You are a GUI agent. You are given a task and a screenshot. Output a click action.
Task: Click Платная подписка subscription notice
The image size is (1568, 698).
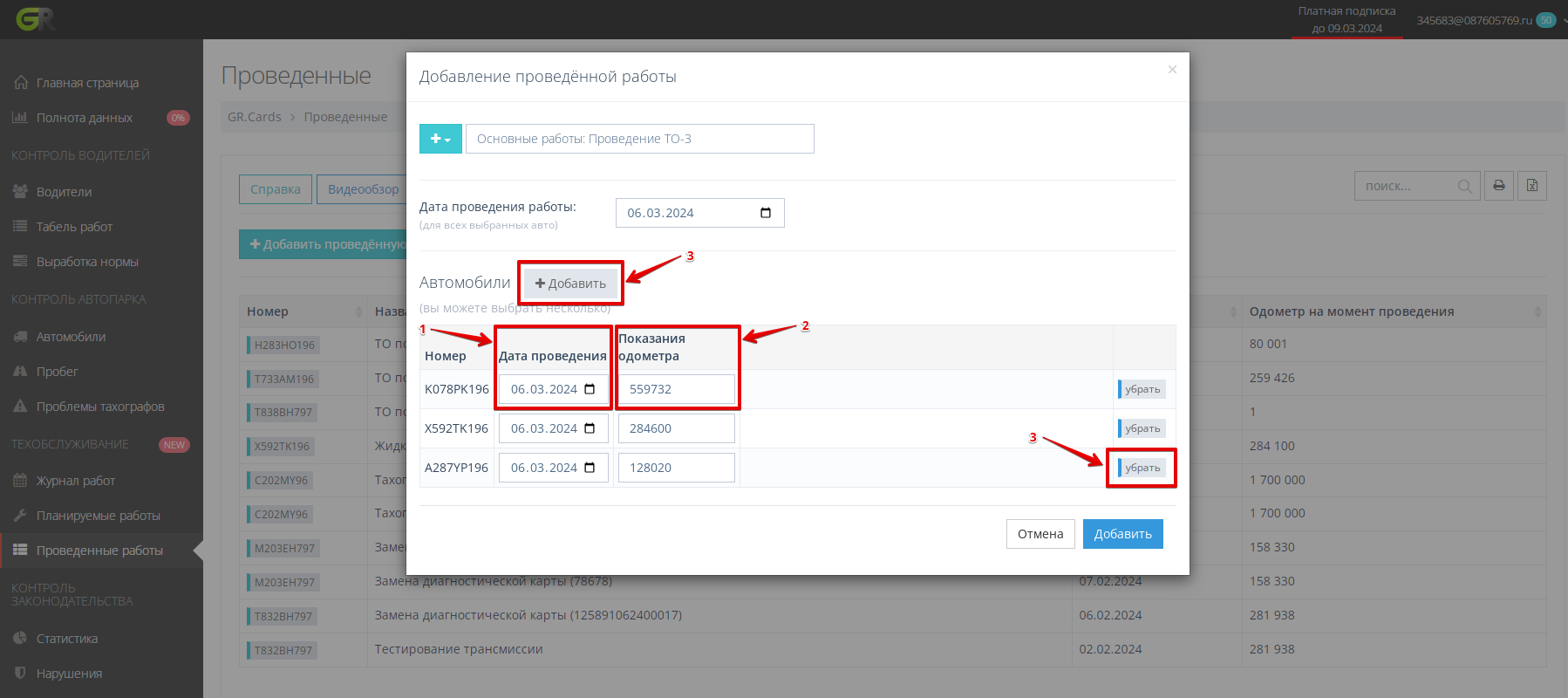(x=1346, y=19)
